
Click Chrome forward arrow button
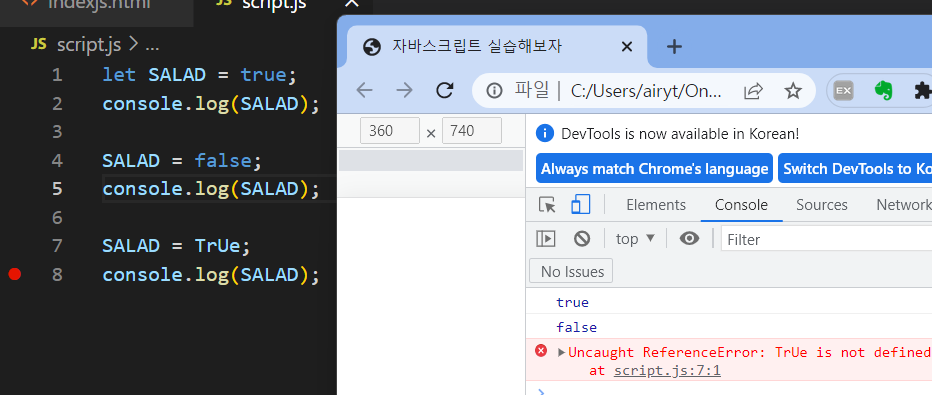pos(404,90)
